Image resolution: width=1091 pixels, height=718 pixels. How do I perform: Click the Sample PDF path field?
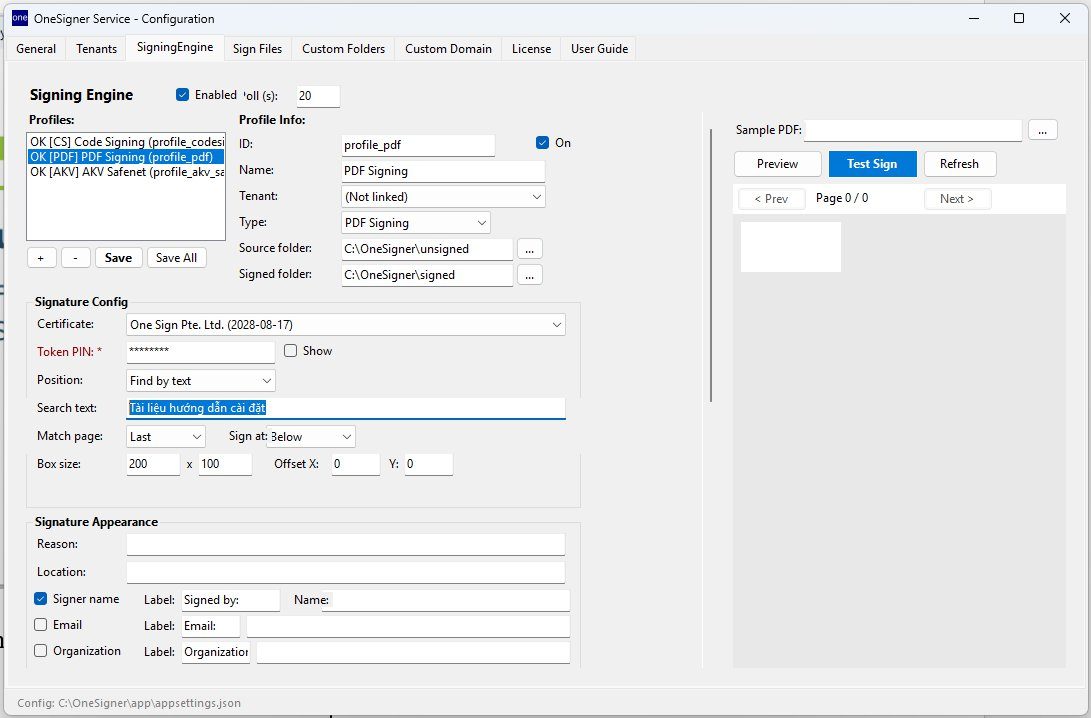(913, 130)
